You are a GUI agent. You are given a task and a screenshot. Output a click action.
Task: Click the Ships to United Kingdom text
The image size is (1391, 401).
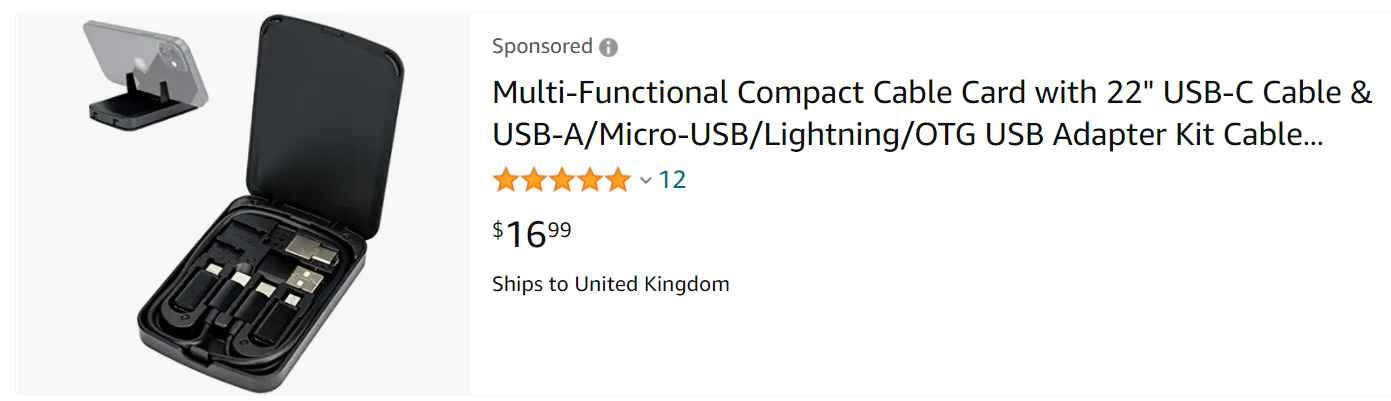tap(611, 284)
